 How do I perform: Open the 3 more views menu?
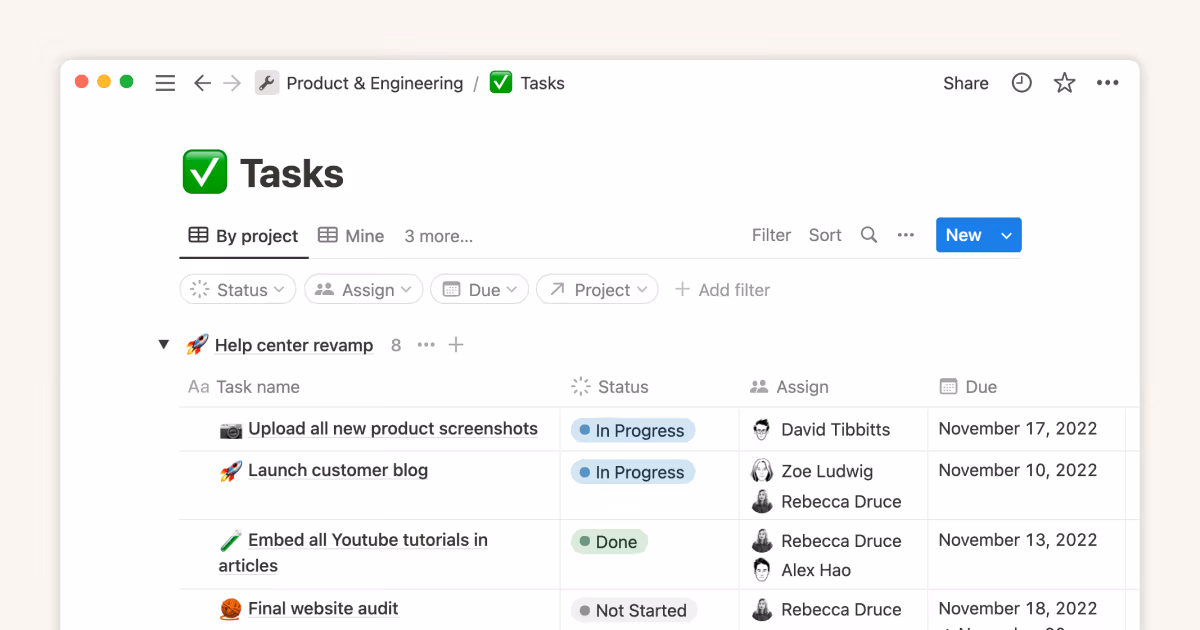pos(438,235)
